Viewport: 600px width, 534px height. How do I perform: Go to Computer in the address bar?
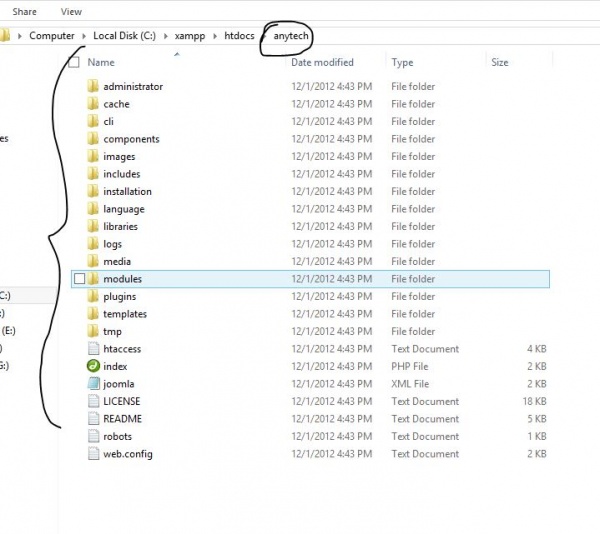52,36
